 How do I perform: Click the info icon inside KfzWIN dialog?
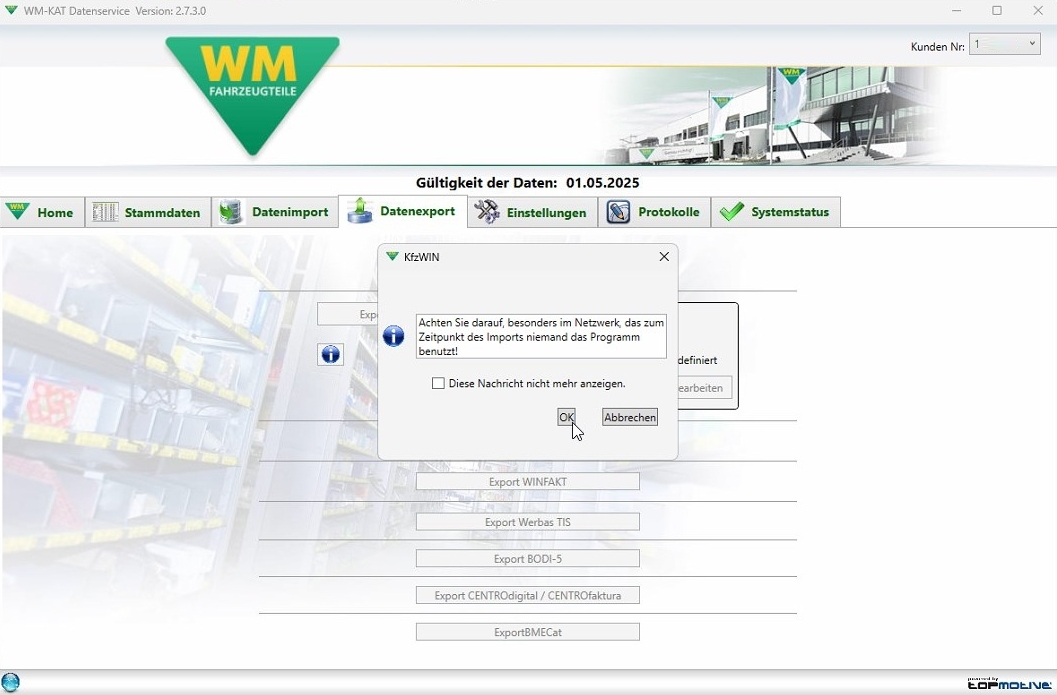394,336
